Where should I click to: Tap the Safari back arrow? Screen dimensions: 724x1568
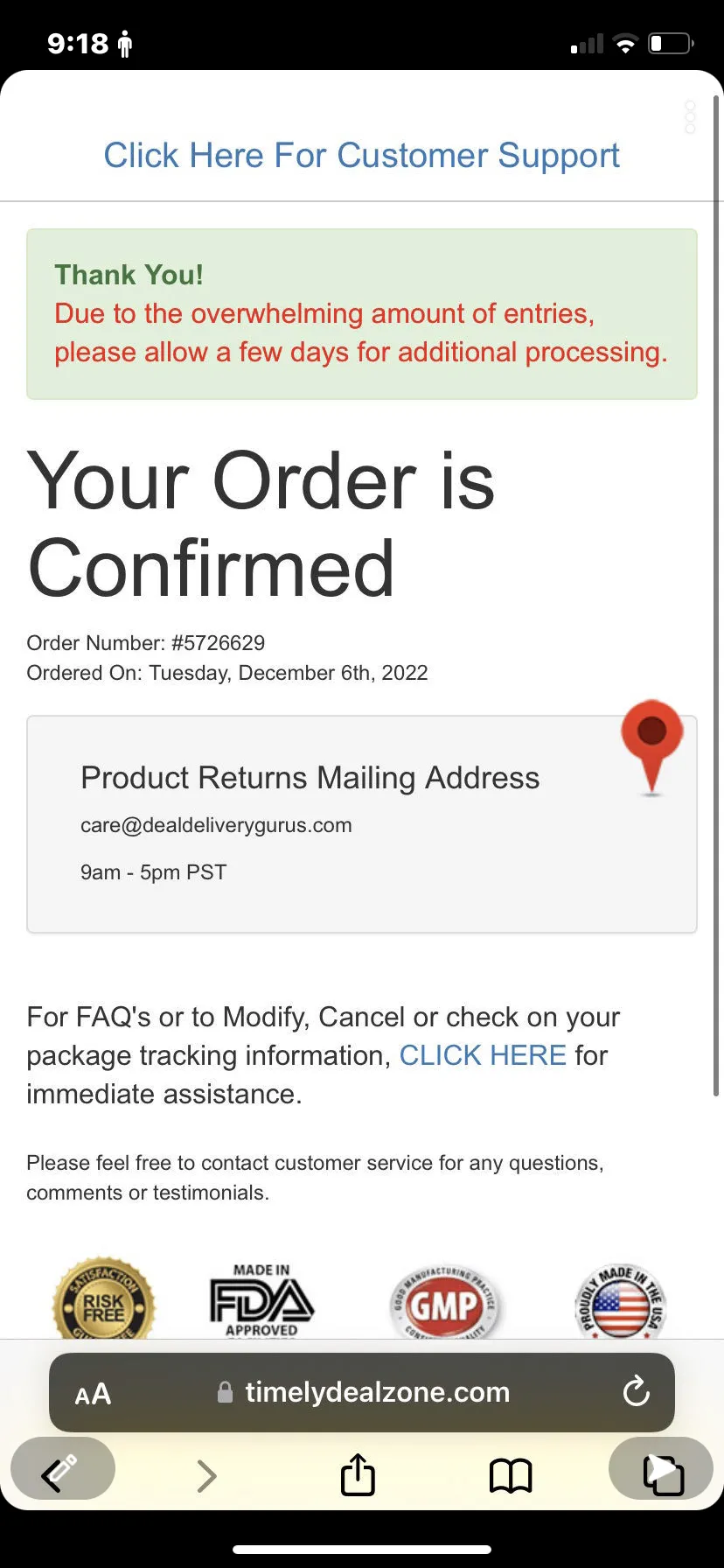[62, 1474]
